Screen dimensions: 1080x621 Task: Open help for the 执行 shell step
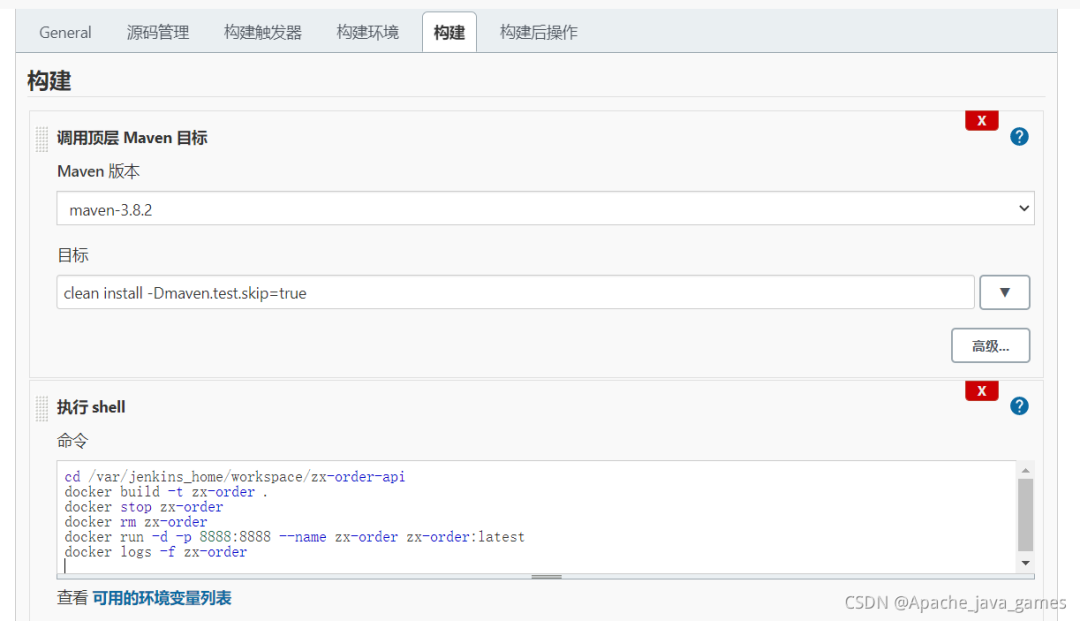(x=1019, y=406)
